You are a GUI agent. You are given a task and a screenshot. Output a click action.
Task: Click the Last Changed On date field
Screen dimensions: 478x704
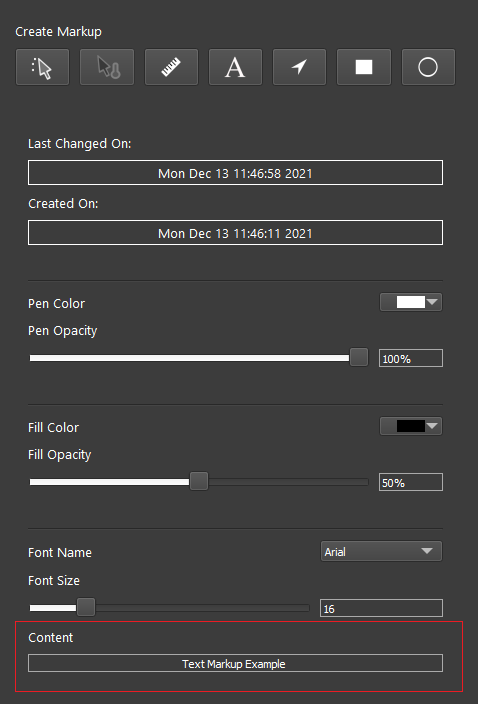tap(235, 172)
